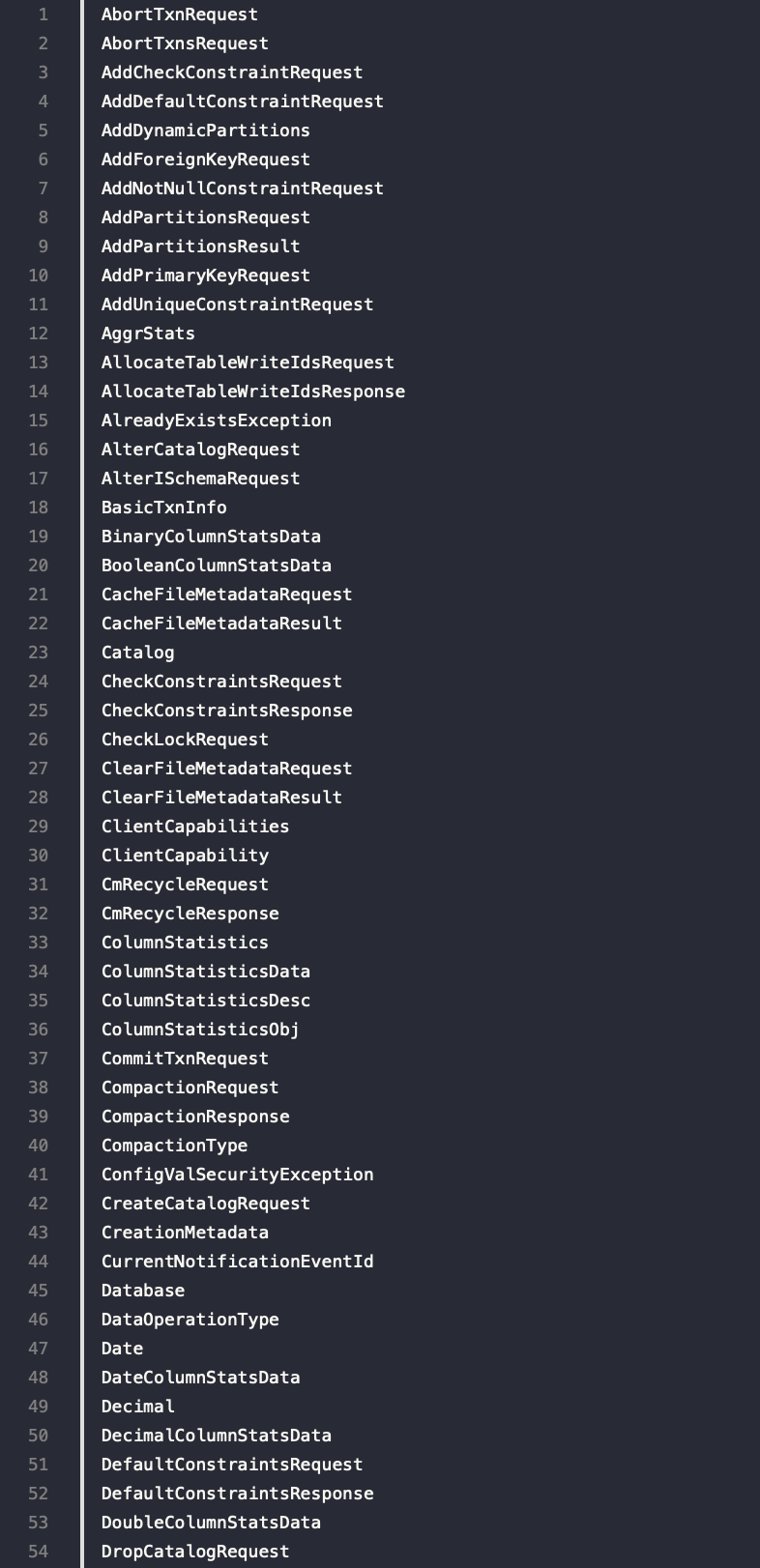
Task: Click the AbortTxnRequest text on line 1
Action: (x=180, y=15)
